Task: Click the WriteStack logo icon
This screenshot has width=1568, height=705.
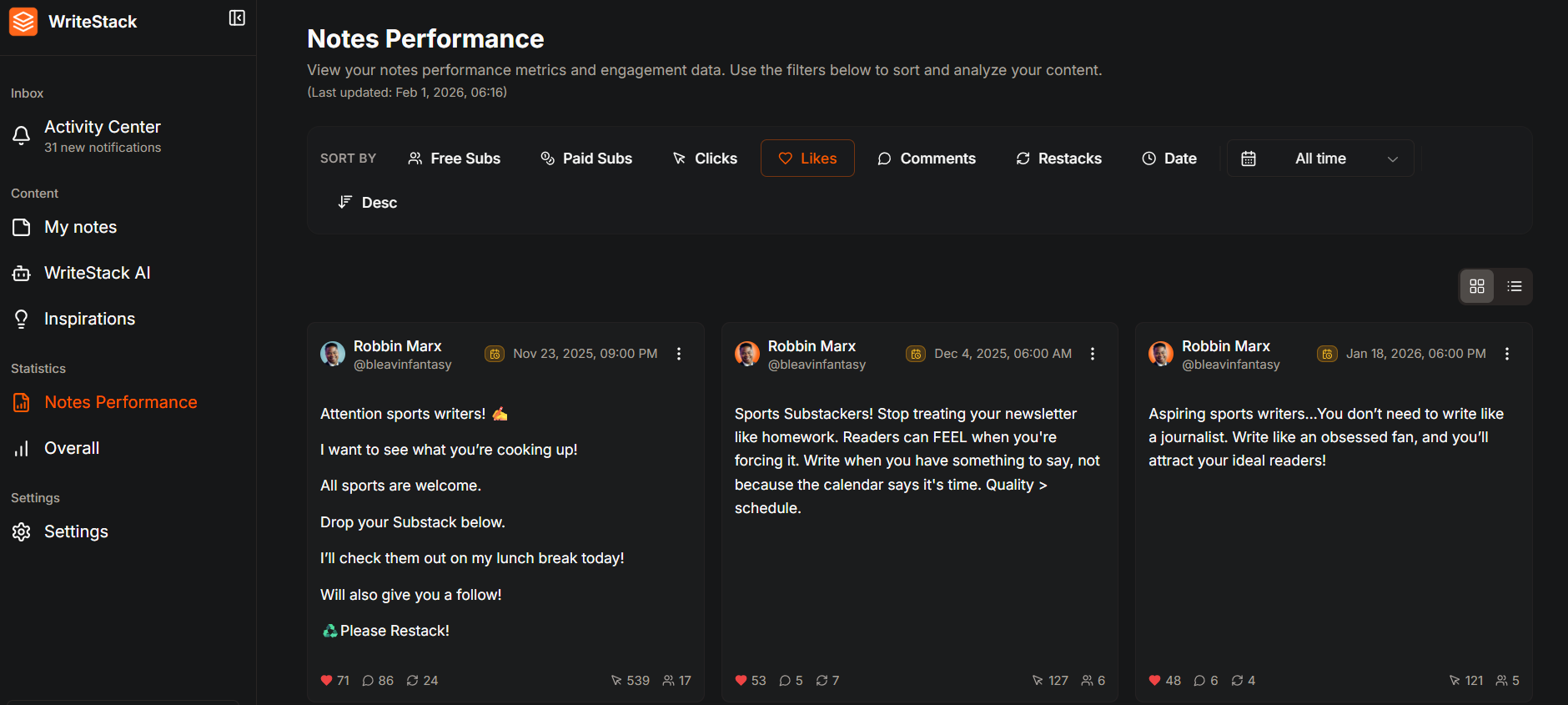Action: 23,22
